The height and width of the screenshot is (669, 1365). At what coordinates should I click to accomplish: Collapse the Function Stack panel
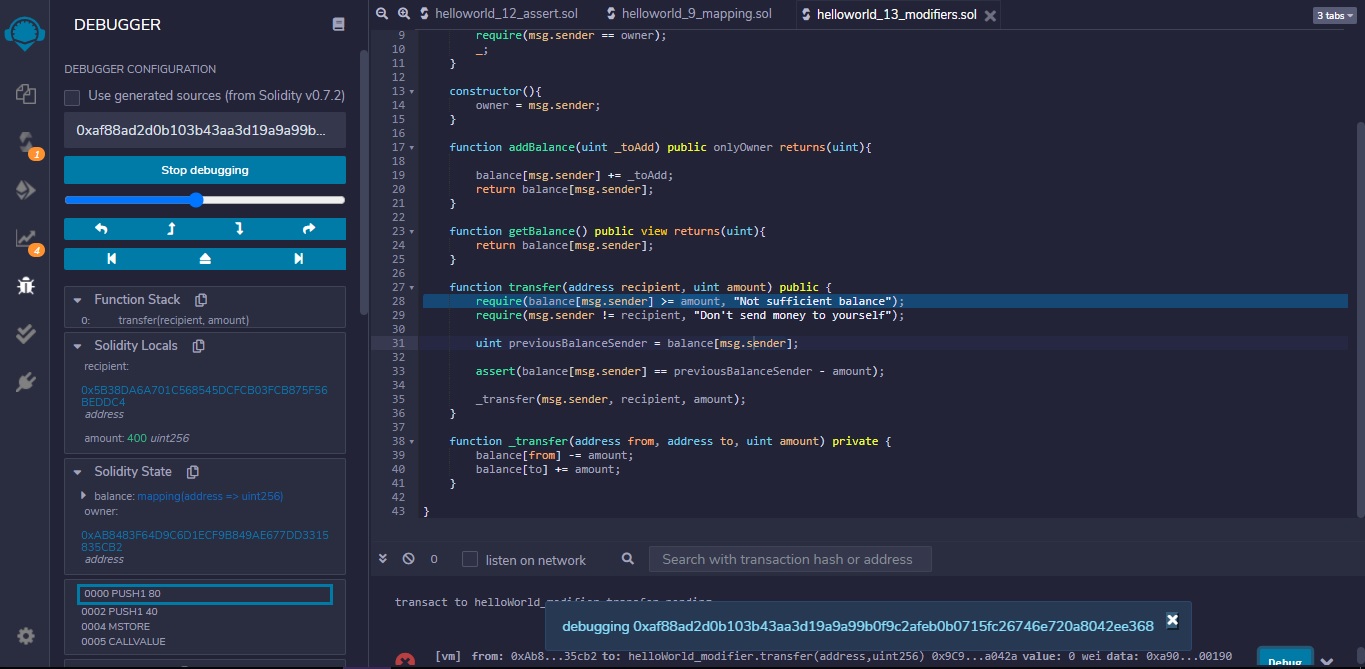click(78, 300)
